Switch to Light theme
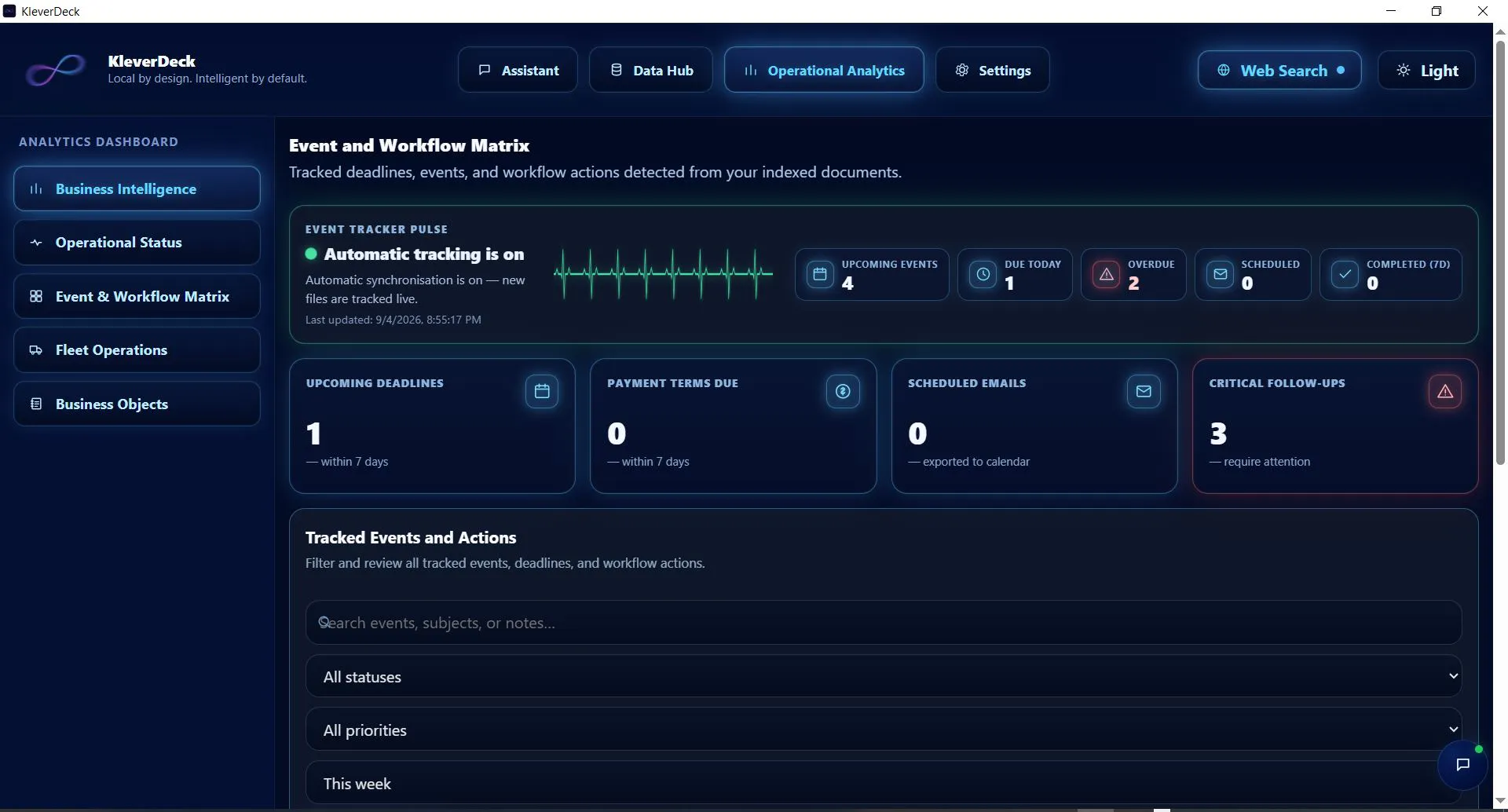This screenshot has width=1508, height=812. click(x=1426, y=70)
